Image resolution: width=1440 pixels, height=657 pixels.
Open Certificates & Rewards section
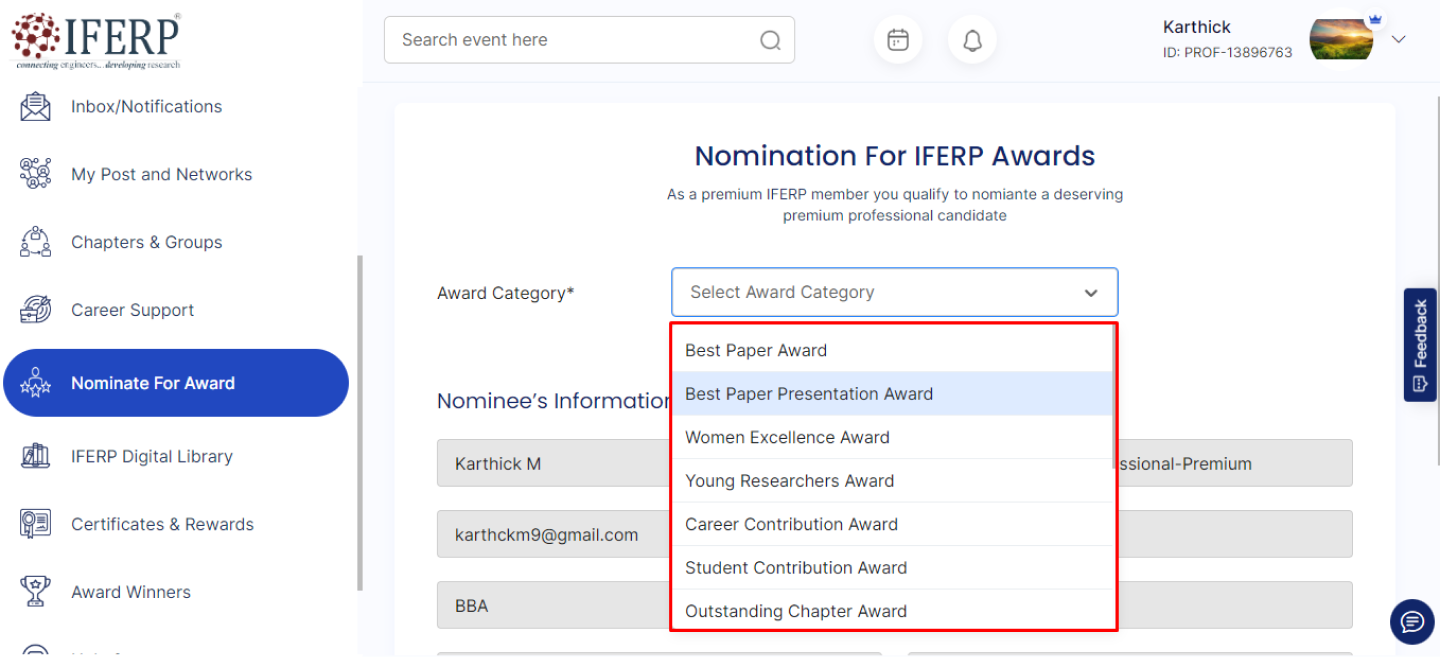tap(162, 524)
